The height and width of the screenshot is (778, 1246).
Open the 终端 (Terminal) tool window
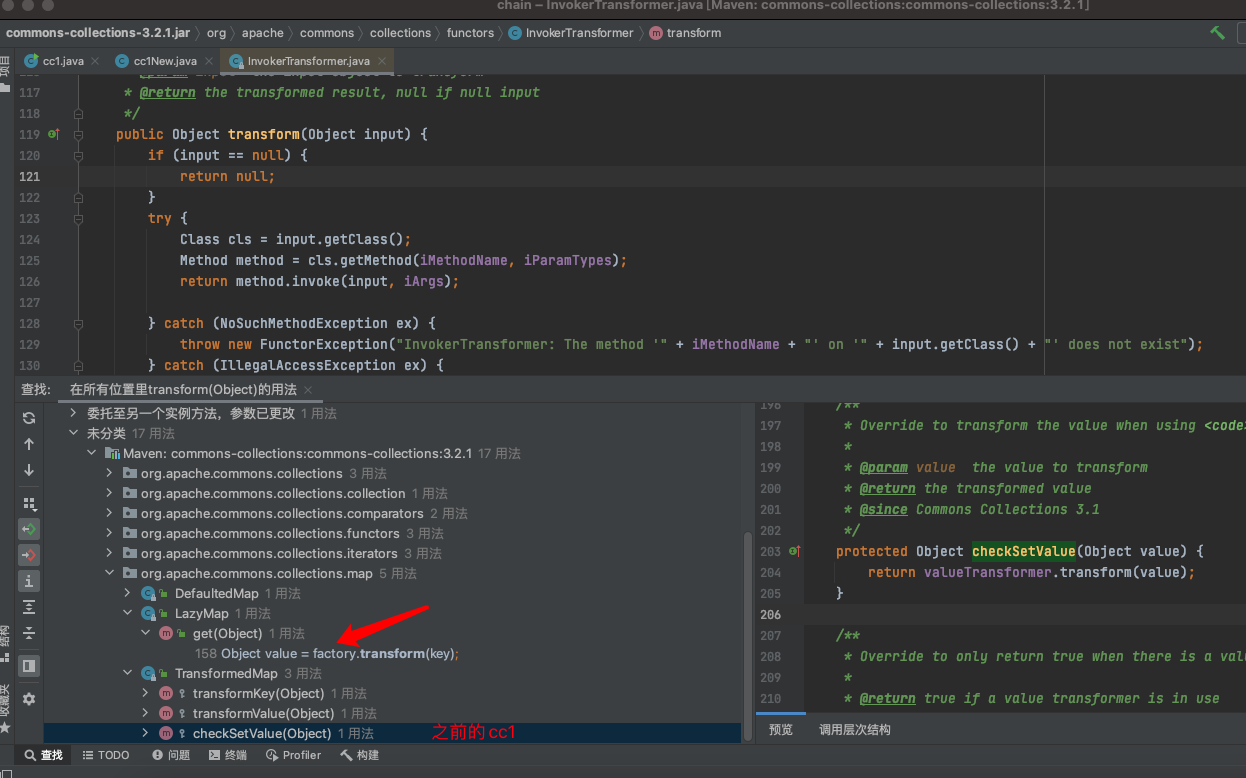coord(226,755)
